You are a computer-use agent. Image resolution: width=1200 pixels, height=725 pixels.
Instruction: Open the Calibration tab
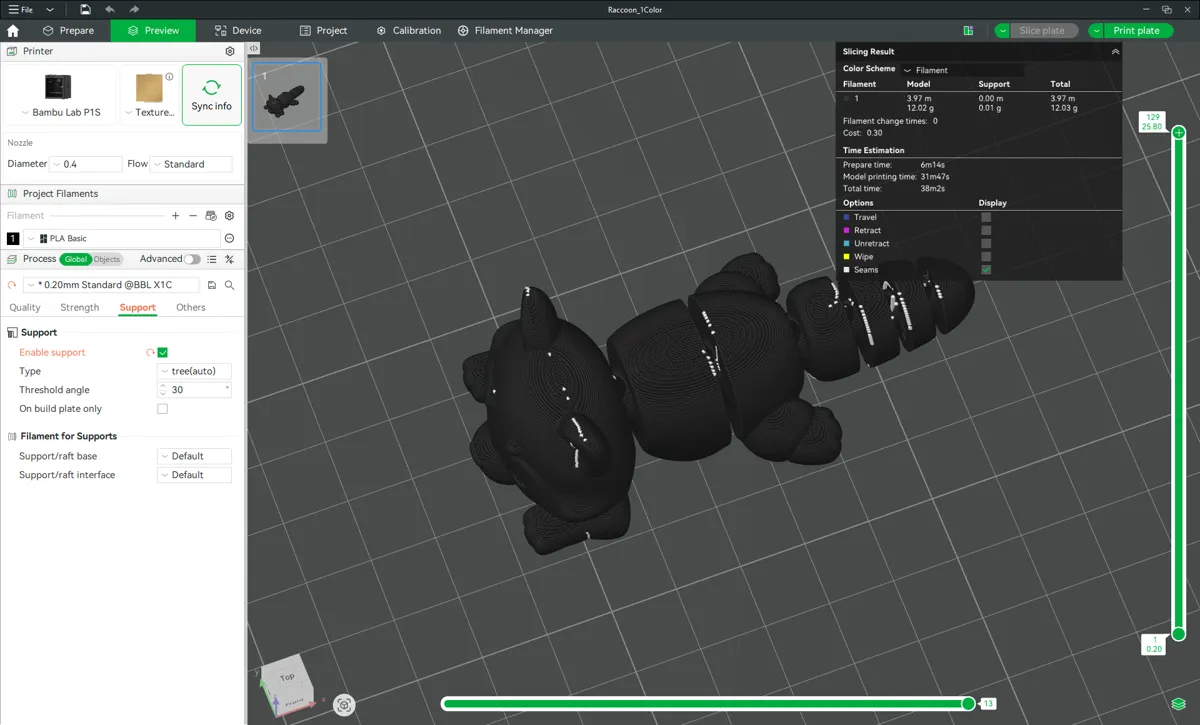(408, 31)
